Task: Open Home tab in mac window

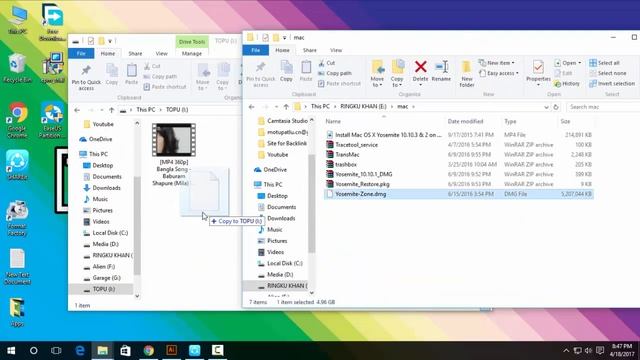Action: (282, 50)
